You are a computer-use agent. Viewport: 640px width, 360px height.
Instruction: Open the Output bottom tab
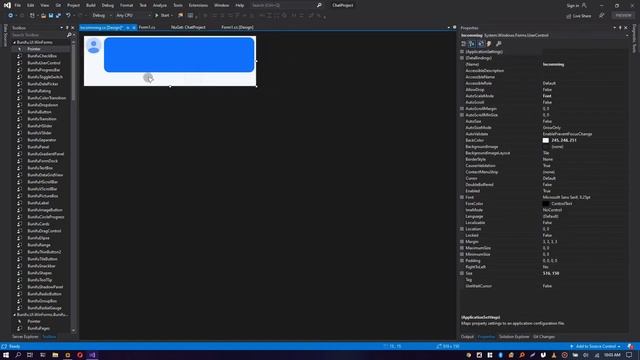click(x=467, y=337)
